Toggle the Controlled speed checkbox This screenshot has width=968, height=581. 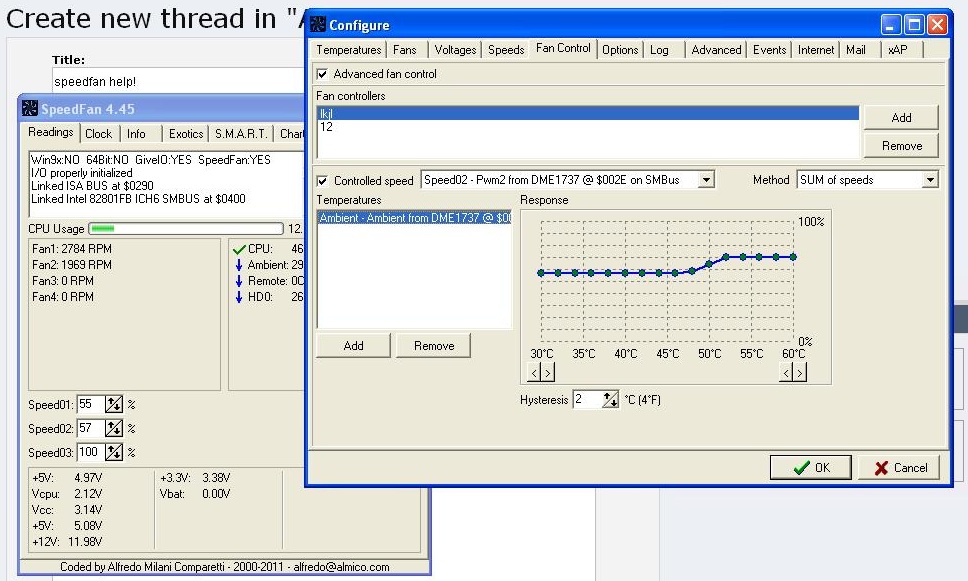click(322, 181)
